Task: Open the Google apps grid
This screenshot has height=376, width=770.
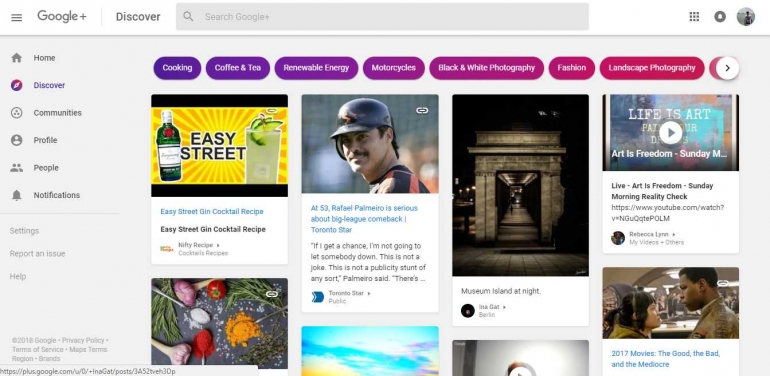Action: tap(694, 17)
